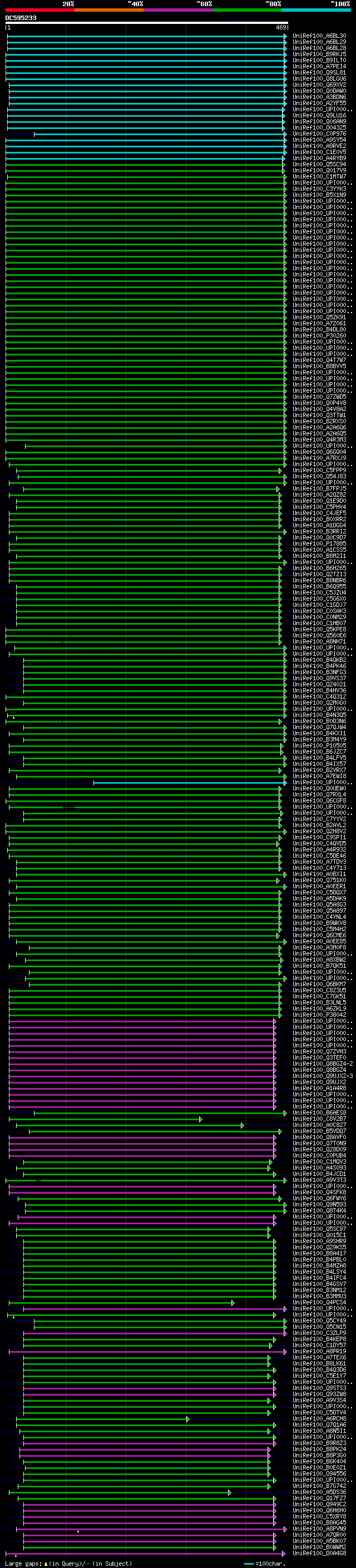Click the label UniRef100_B4DL80
The image size is (356, 1568).
point(319,329)
